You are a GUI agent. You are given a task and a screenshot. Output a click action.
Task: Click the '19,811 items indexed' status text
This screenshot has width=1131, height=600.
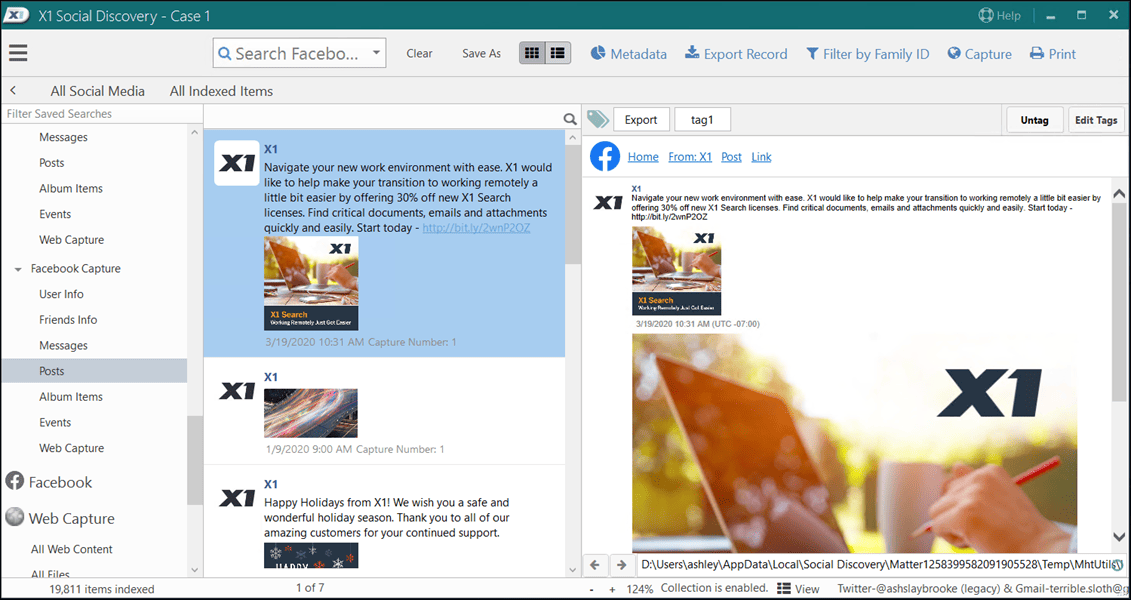click(x=102, y=589)
